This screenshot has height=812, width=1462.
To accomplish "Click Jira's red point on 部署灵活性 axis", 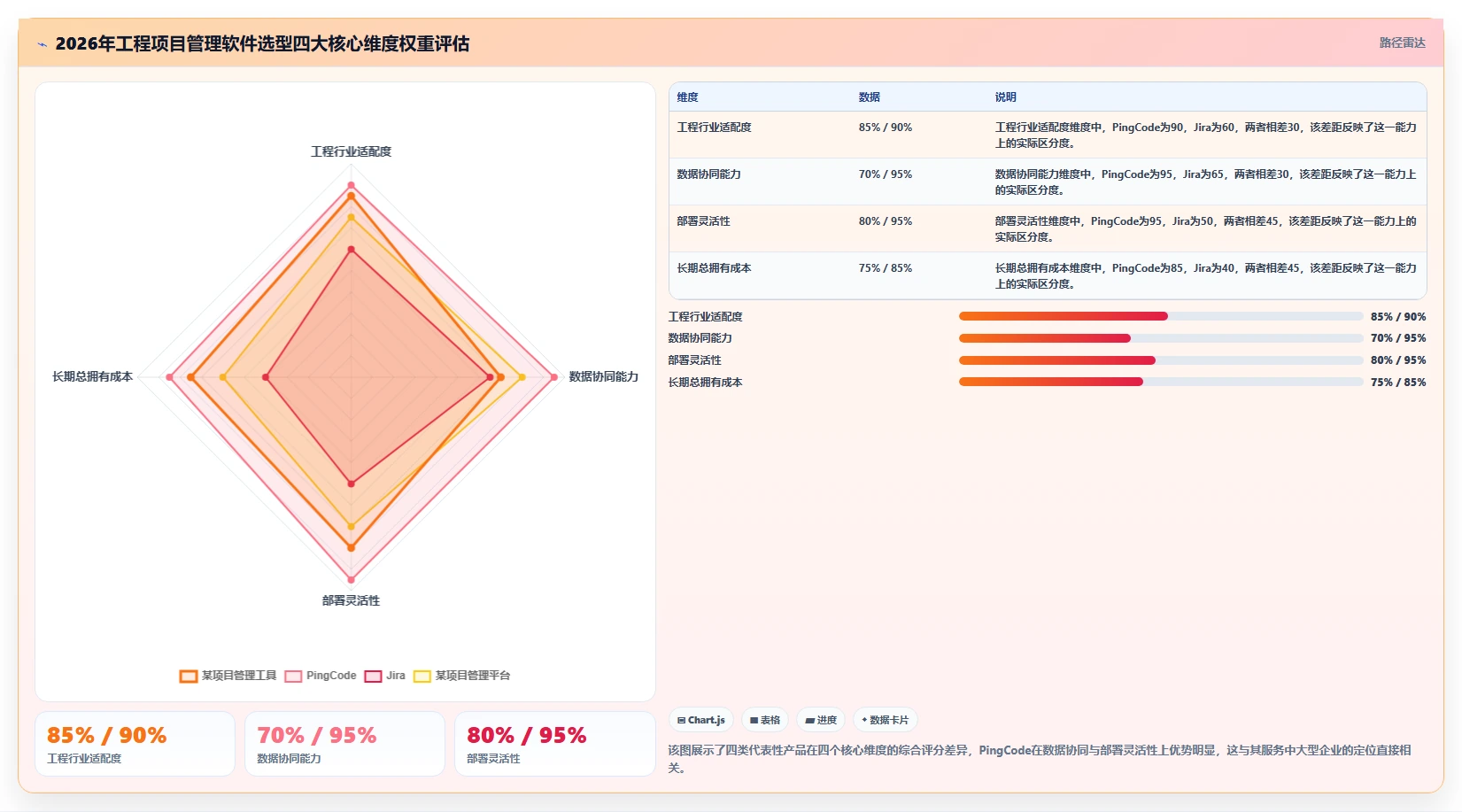I will coord(351,483).
